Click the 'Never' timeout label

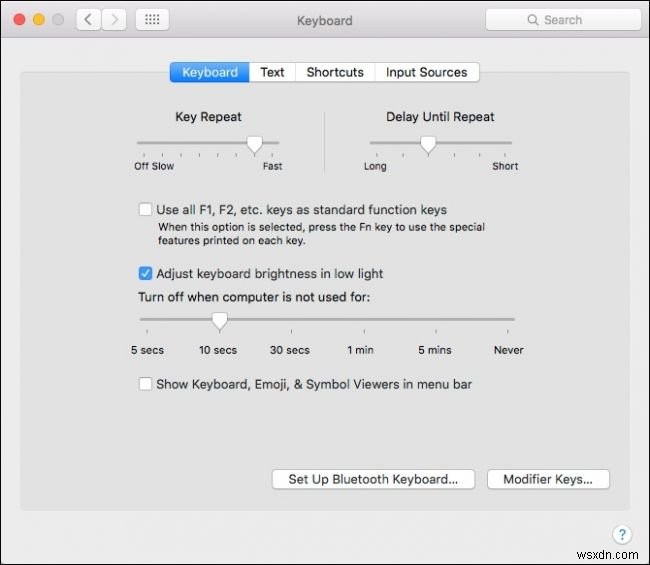coord(508,350)
